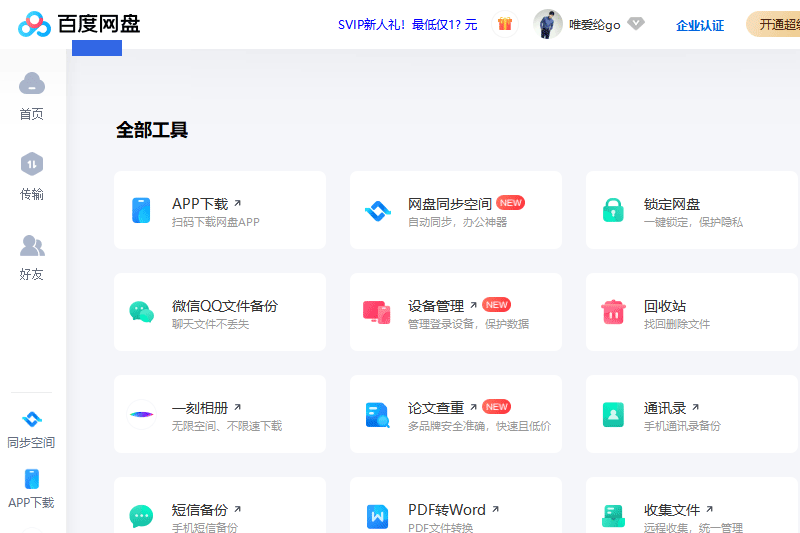This screenshot has height=533, width=800.
Task: Click external-link arrow beside card title APP下载
Action: pos(237,204)
